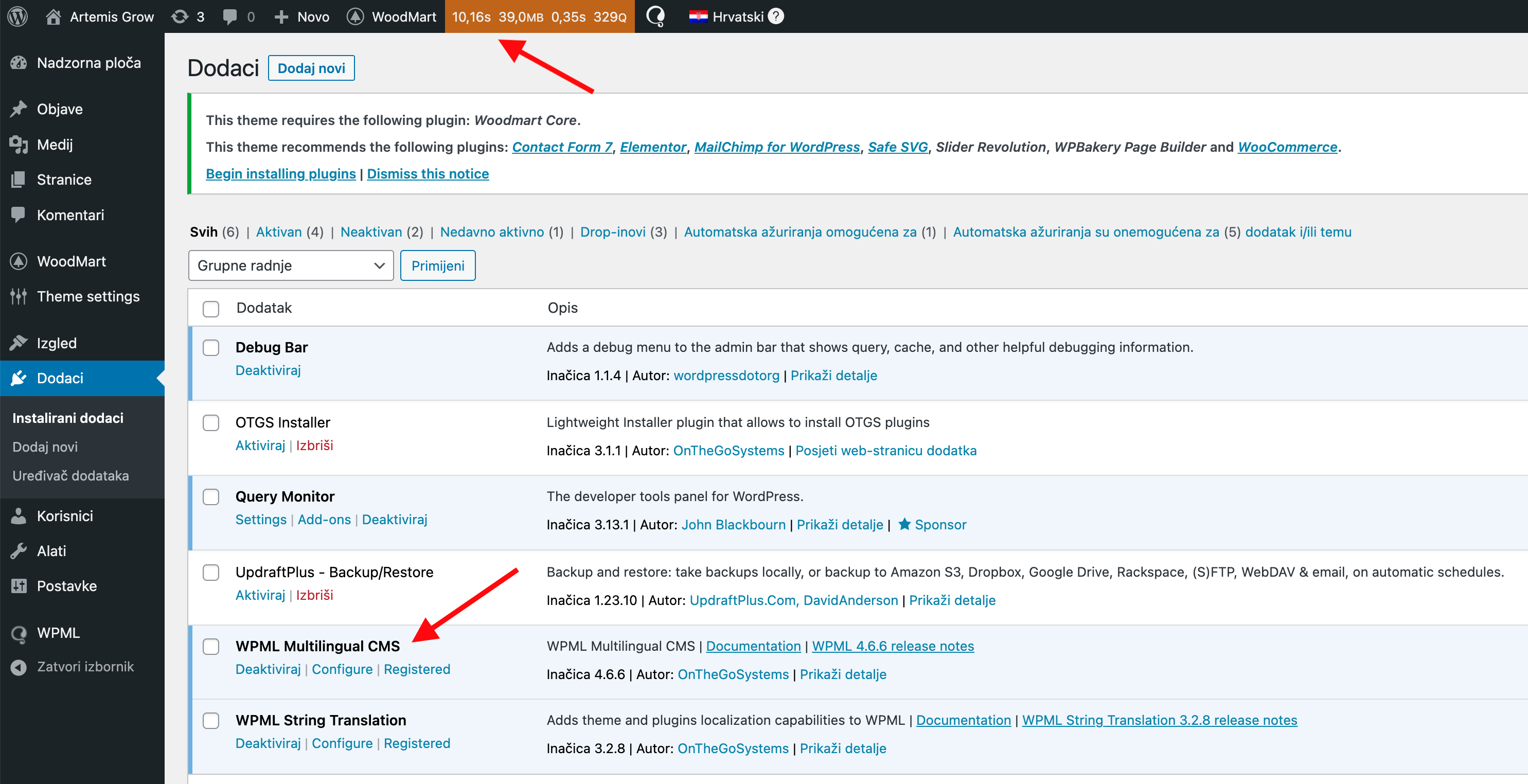
Task: Deactivate the Debug Bar plugin
Action: [x=268, y=370]
